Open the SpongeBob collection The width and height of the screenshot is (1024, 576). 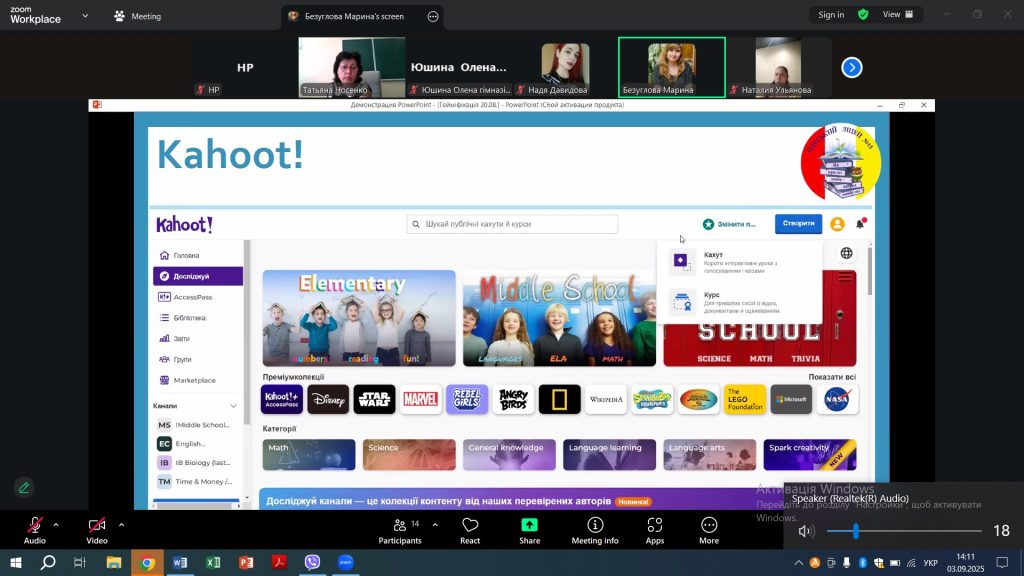point(652,399)
